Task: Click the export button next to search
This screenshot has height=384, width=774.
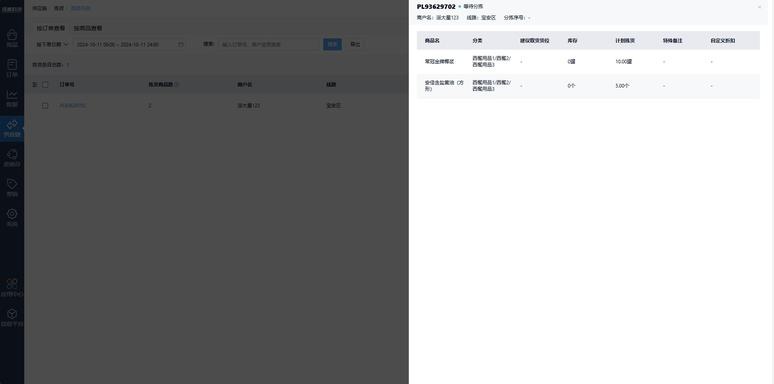Action: (355, 44)
